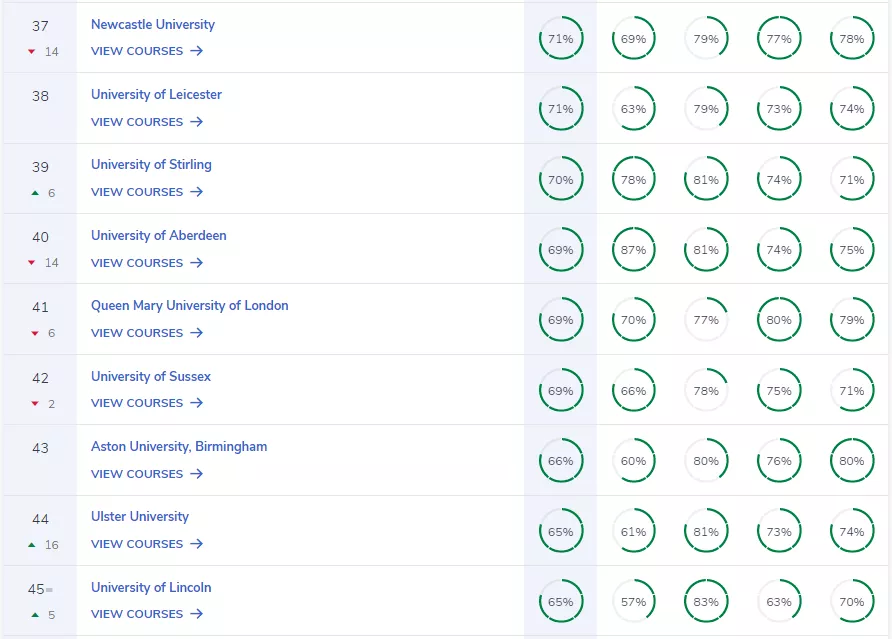Click the 87% score circle for Aberdeen
Viewport: 892px width, 639px height.
pos(633,249)
